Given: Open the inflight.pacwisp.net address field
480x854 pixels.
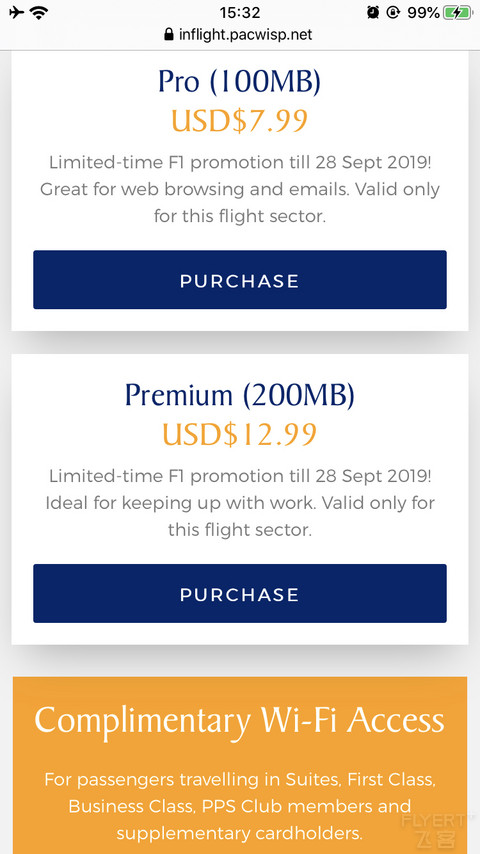Looking at the screenshot, I should 239,35.
